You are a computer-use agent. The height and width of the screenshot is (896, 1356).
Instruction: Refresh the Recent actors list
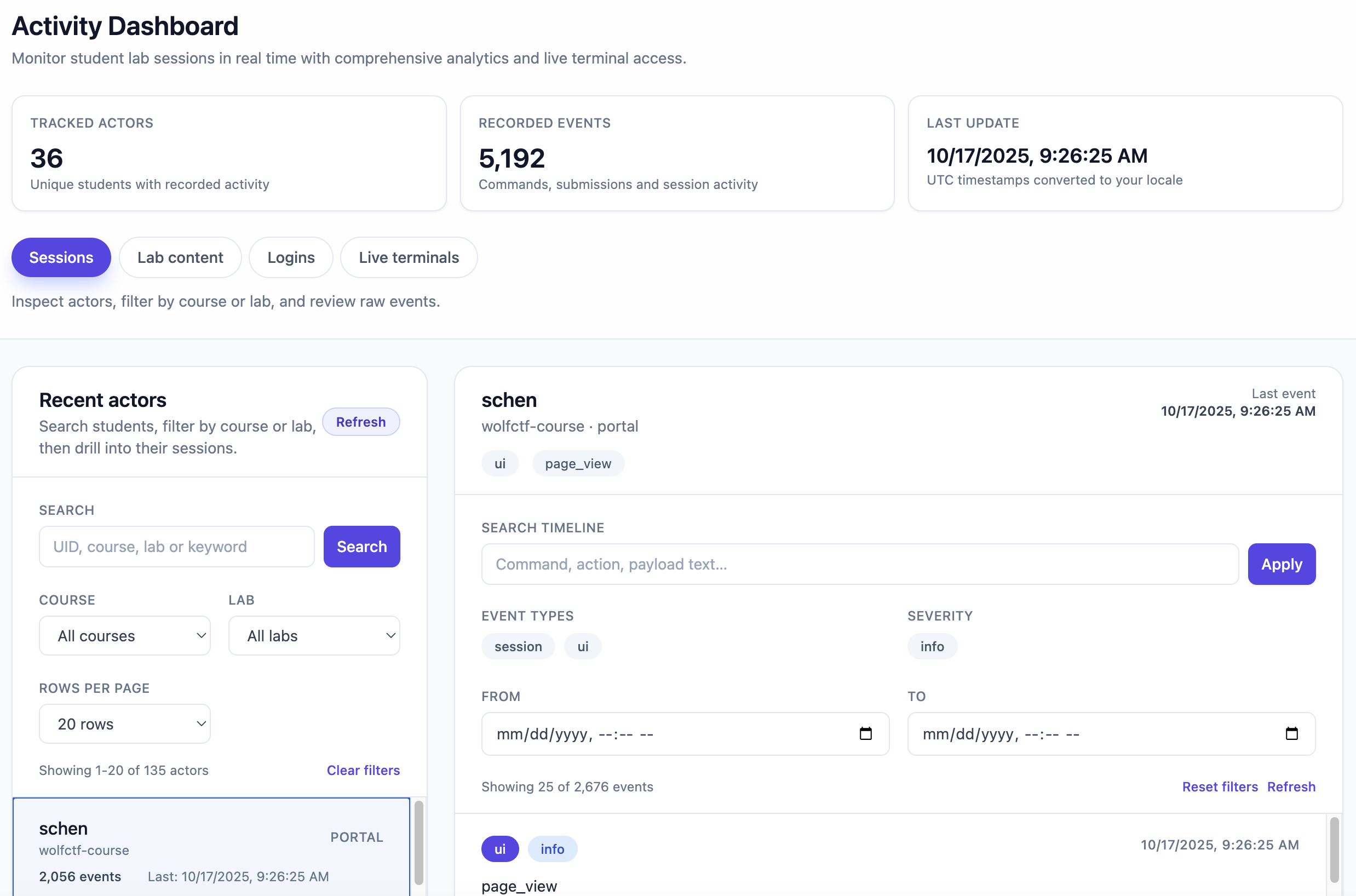coord(360,422)
